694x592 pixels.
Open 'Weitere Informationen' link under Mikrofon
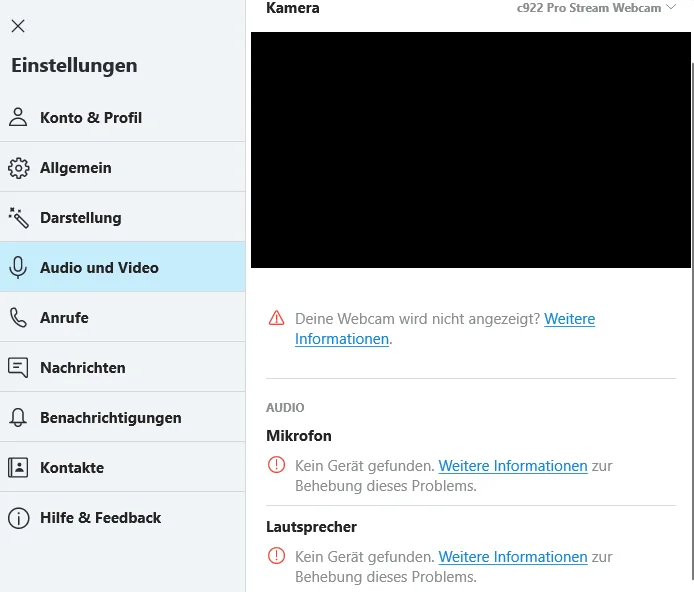(x=513, y=465)
